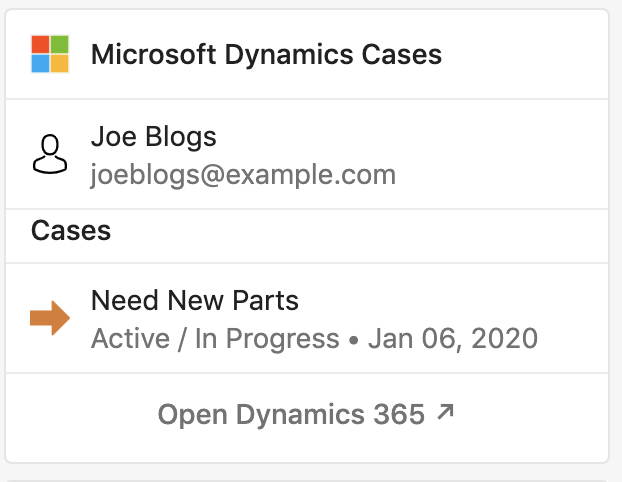Image resolution: width=622 pixels, height=482 pixels.
Task: Click the word Progress in case status
Action: coord(282,340)
